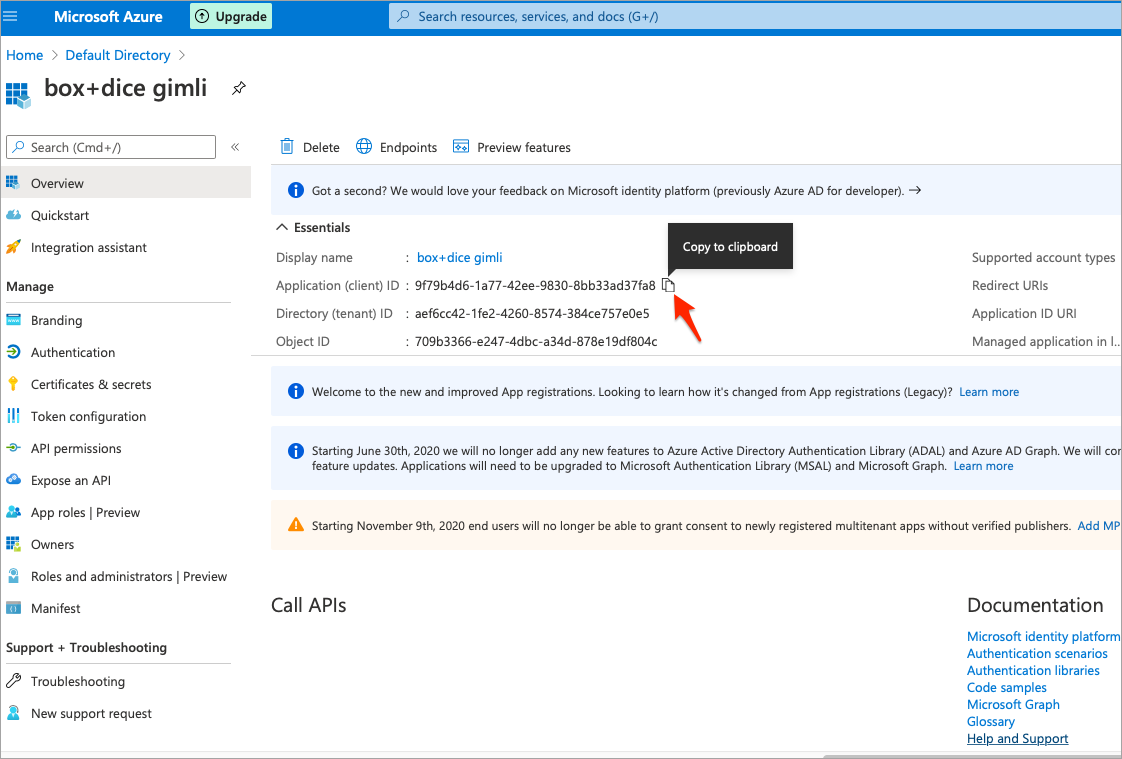
Task: Open New support request
Action: coord(91,713)
